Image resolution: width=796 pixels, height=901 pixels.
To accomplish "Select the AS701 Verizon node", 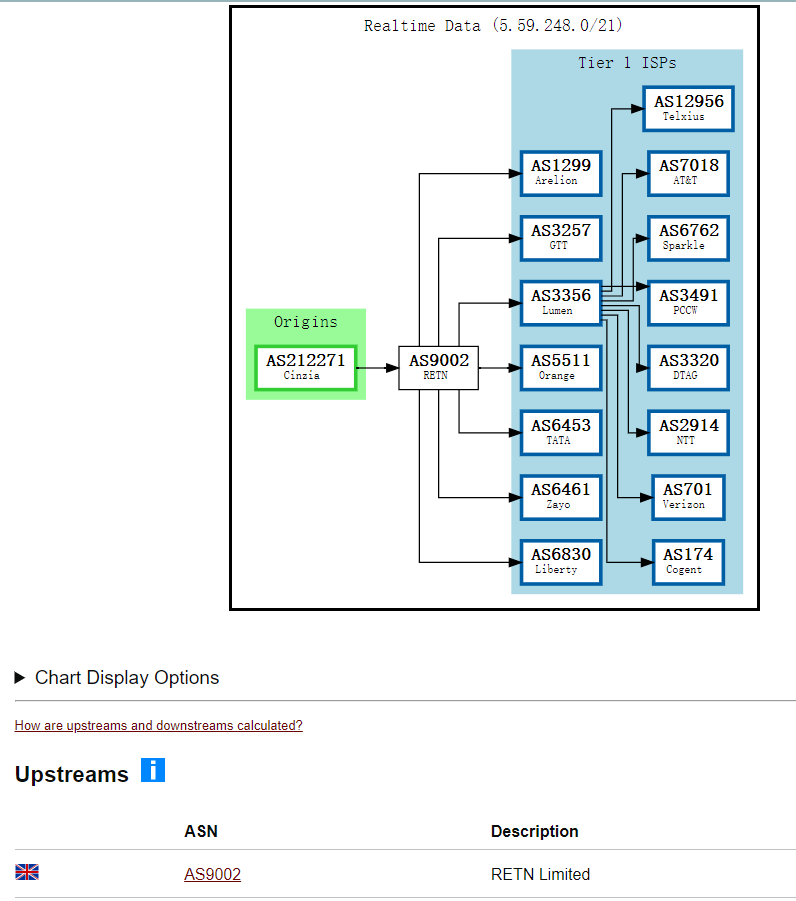I will click(x=688, y=497).
